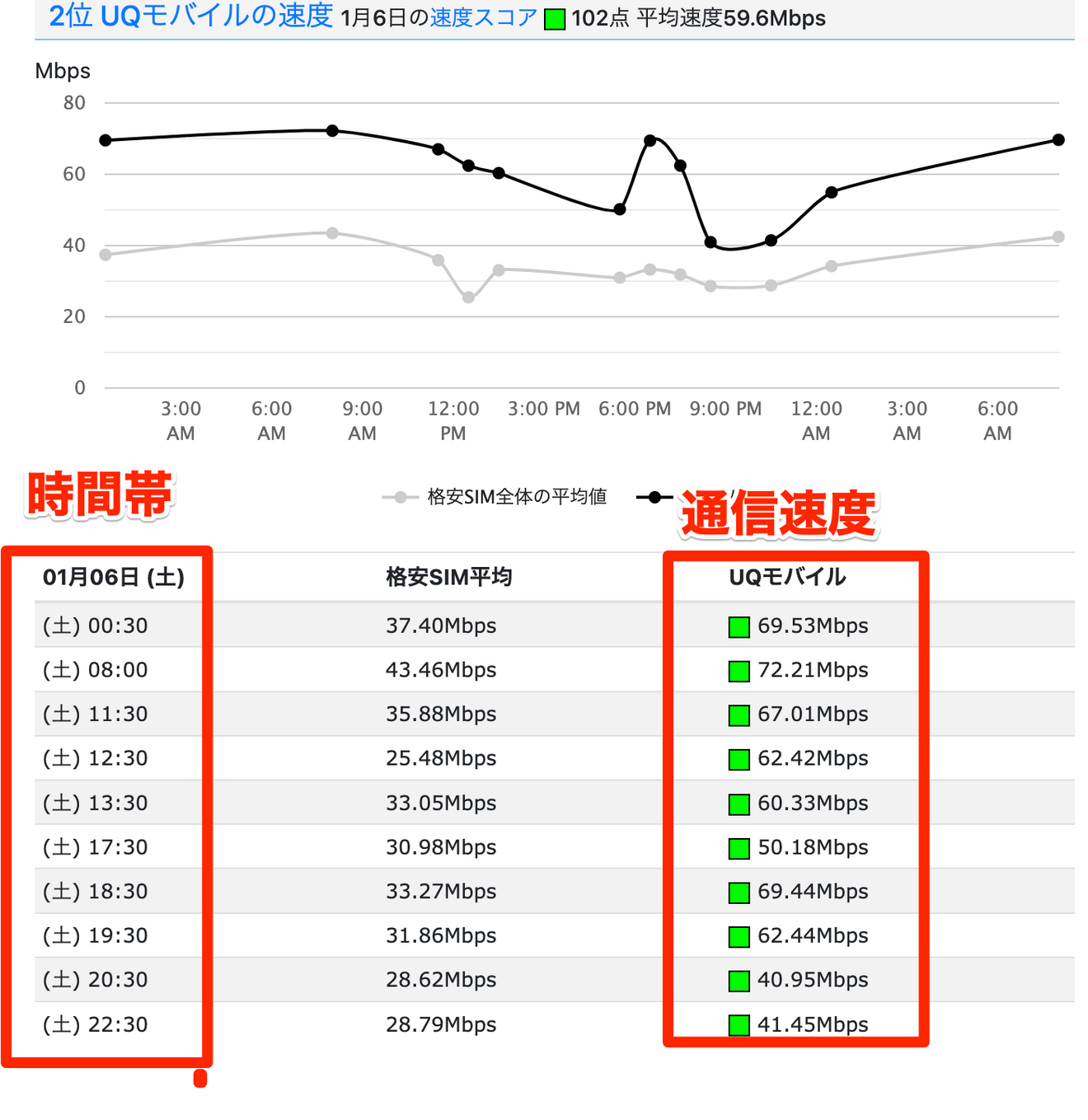Select the (土) 00:30 time cell
Screen dimensions: 1088x1120
tap(96, 626)
